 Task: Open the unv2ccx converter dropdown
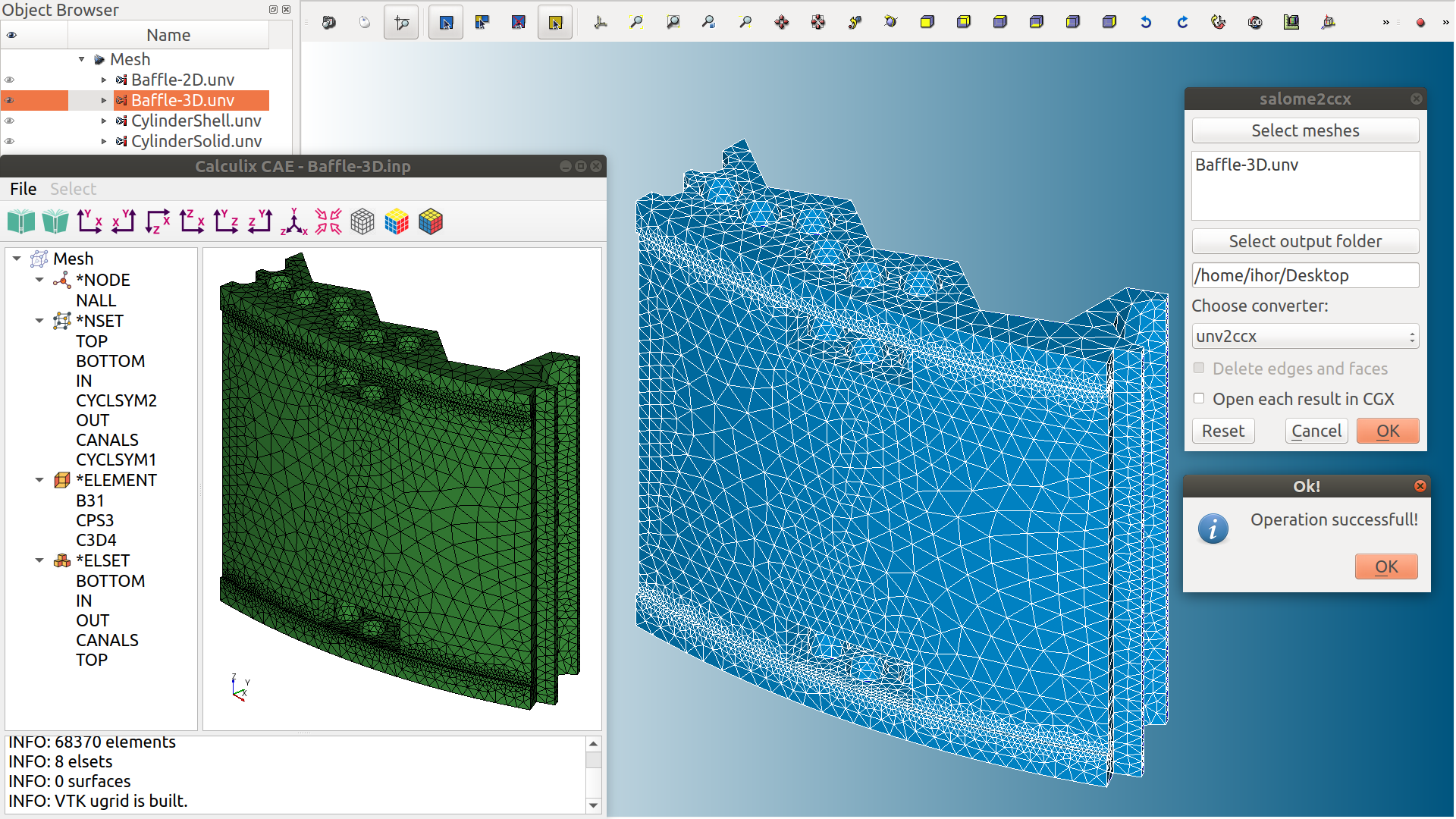[x=1304, y=336]
